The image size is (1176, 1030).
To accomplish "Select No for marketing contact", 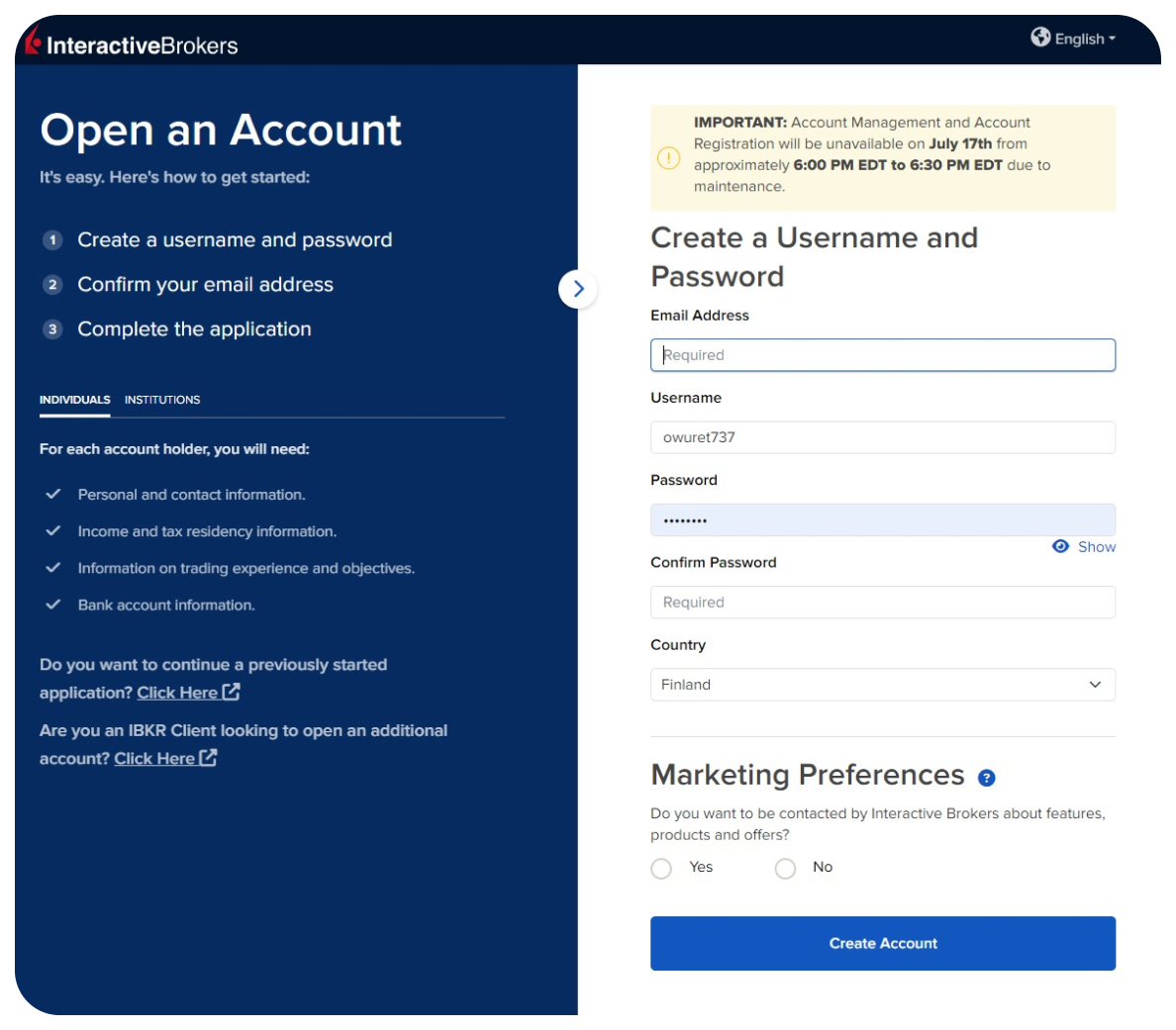I will 785,868.
